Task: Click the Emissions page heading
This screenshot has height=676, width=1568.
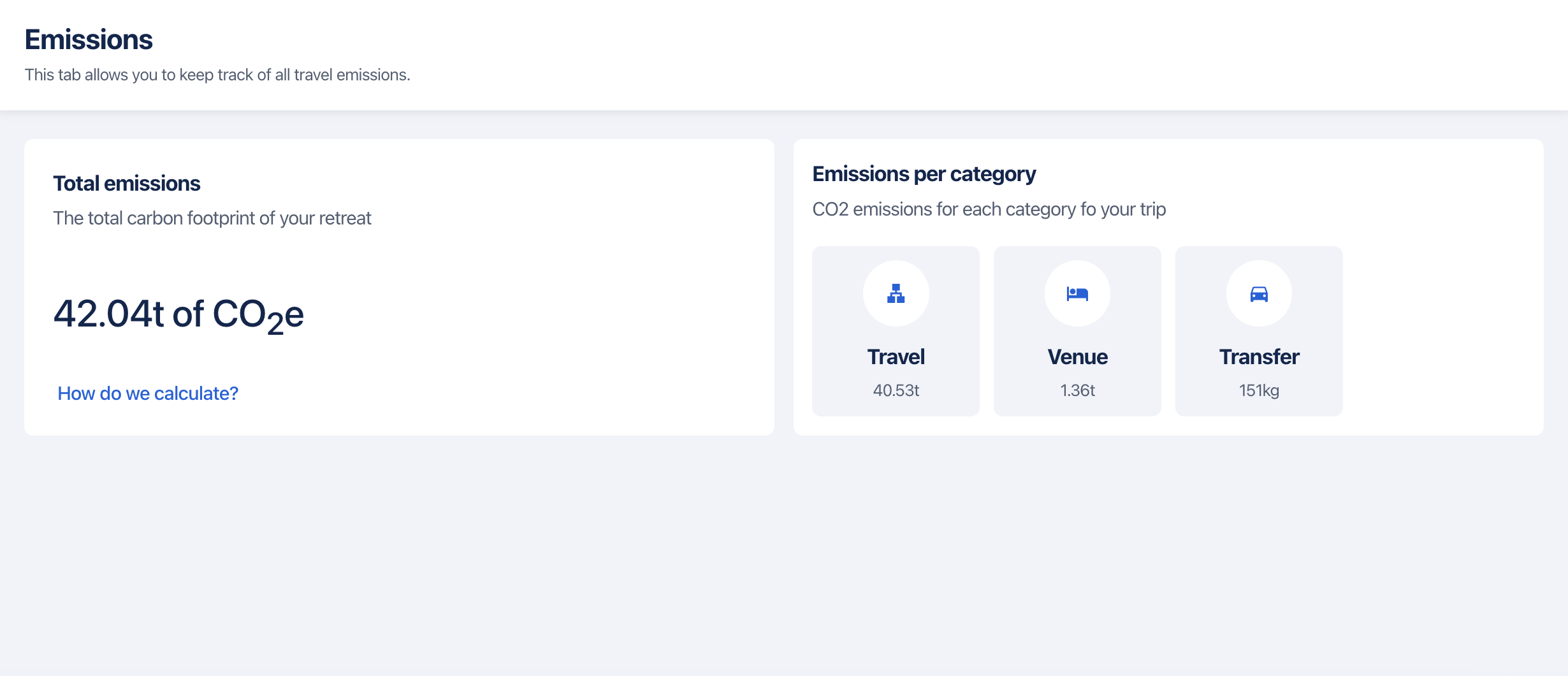Action: 89,40
